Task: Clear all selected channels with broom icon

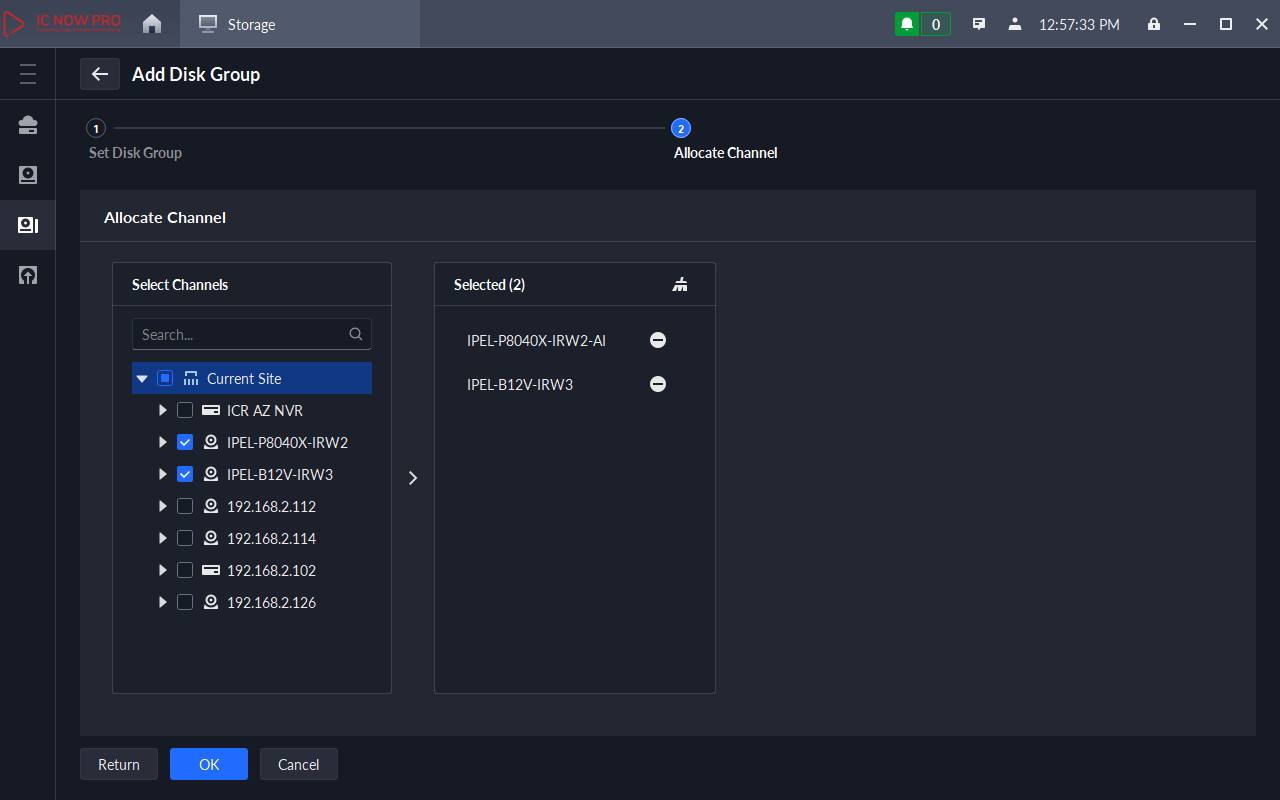Action: (x=681, y=285)
